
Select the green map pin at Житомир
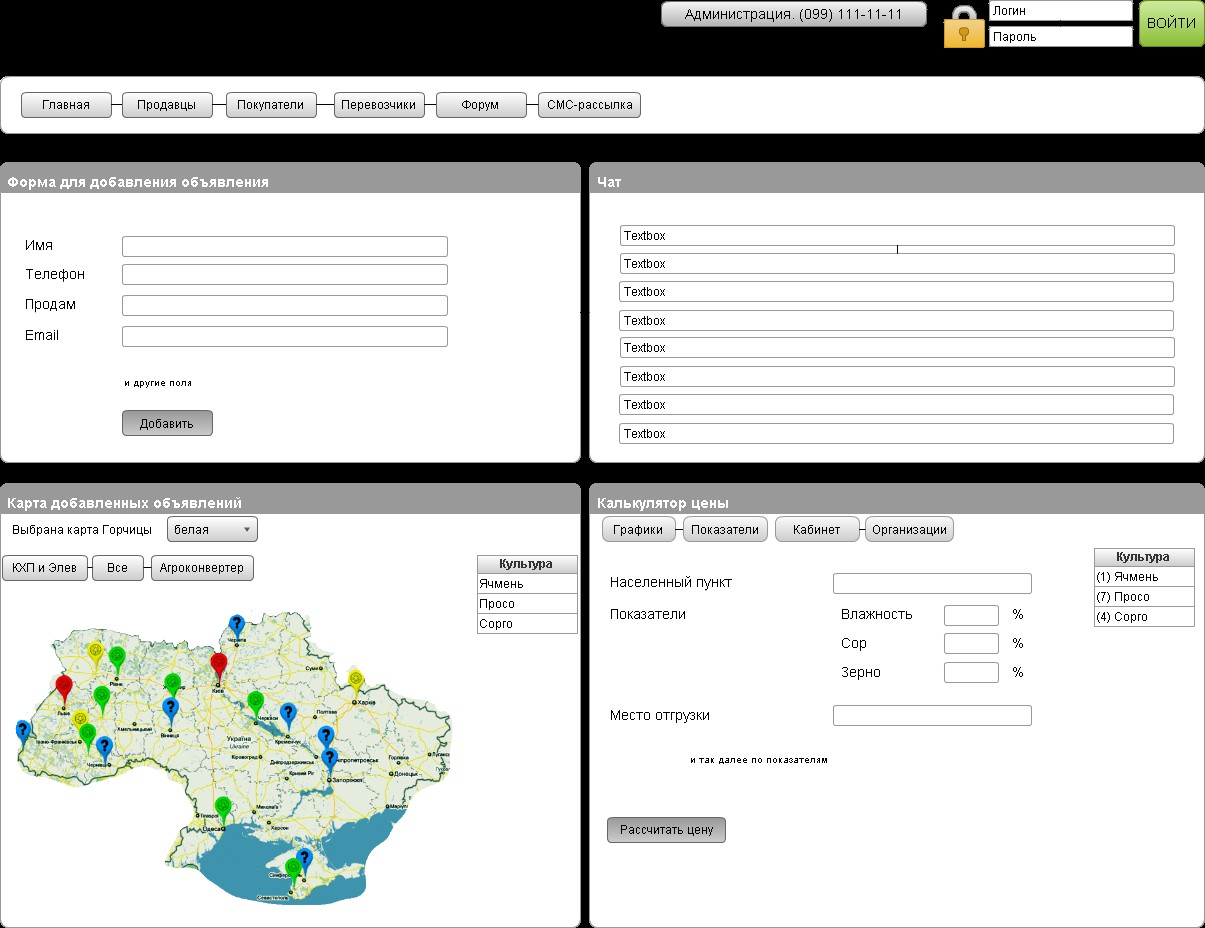click(x=173, y=686)
